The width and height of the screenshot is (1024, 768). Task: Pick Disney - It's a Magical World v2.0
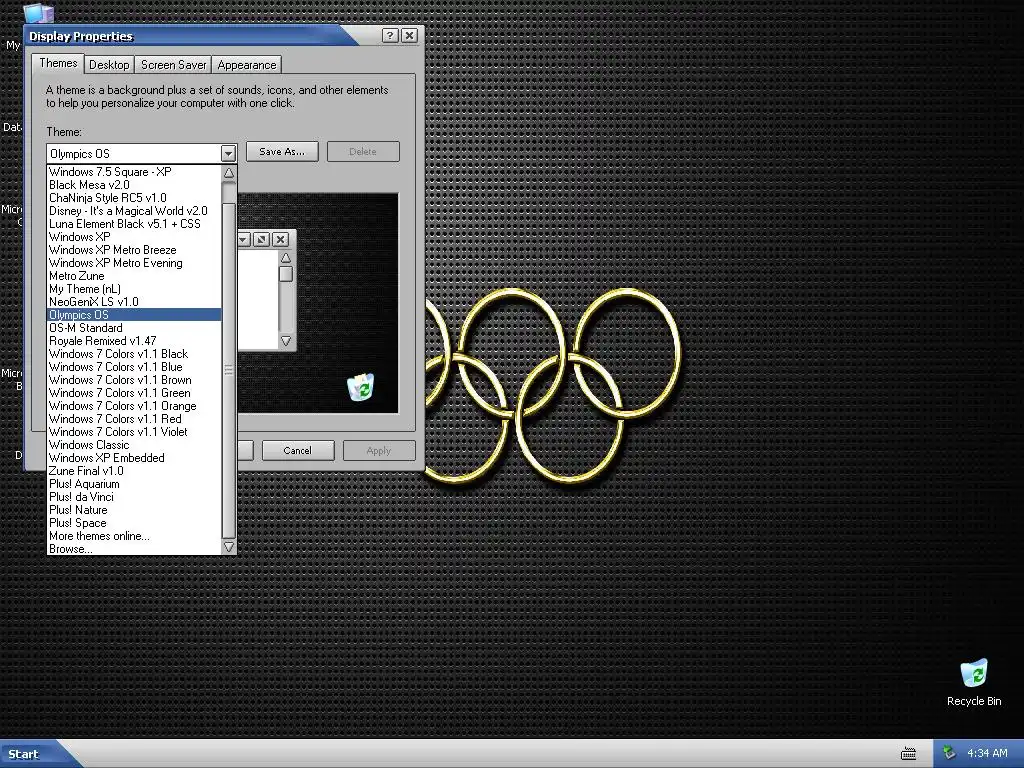134,211
